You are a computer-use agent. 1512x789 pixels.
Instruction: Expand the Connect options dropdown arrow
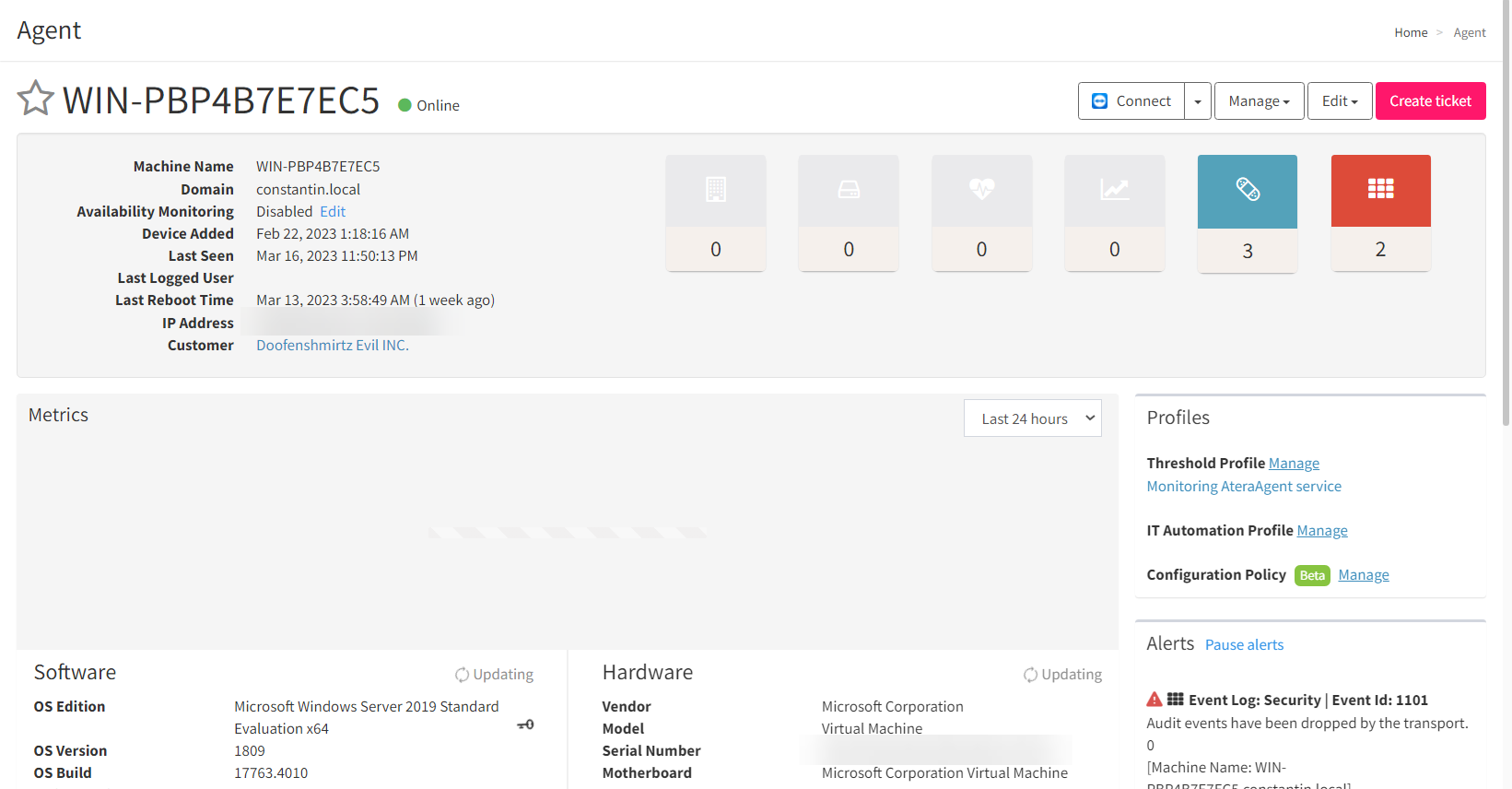[x=1198, y=101]
